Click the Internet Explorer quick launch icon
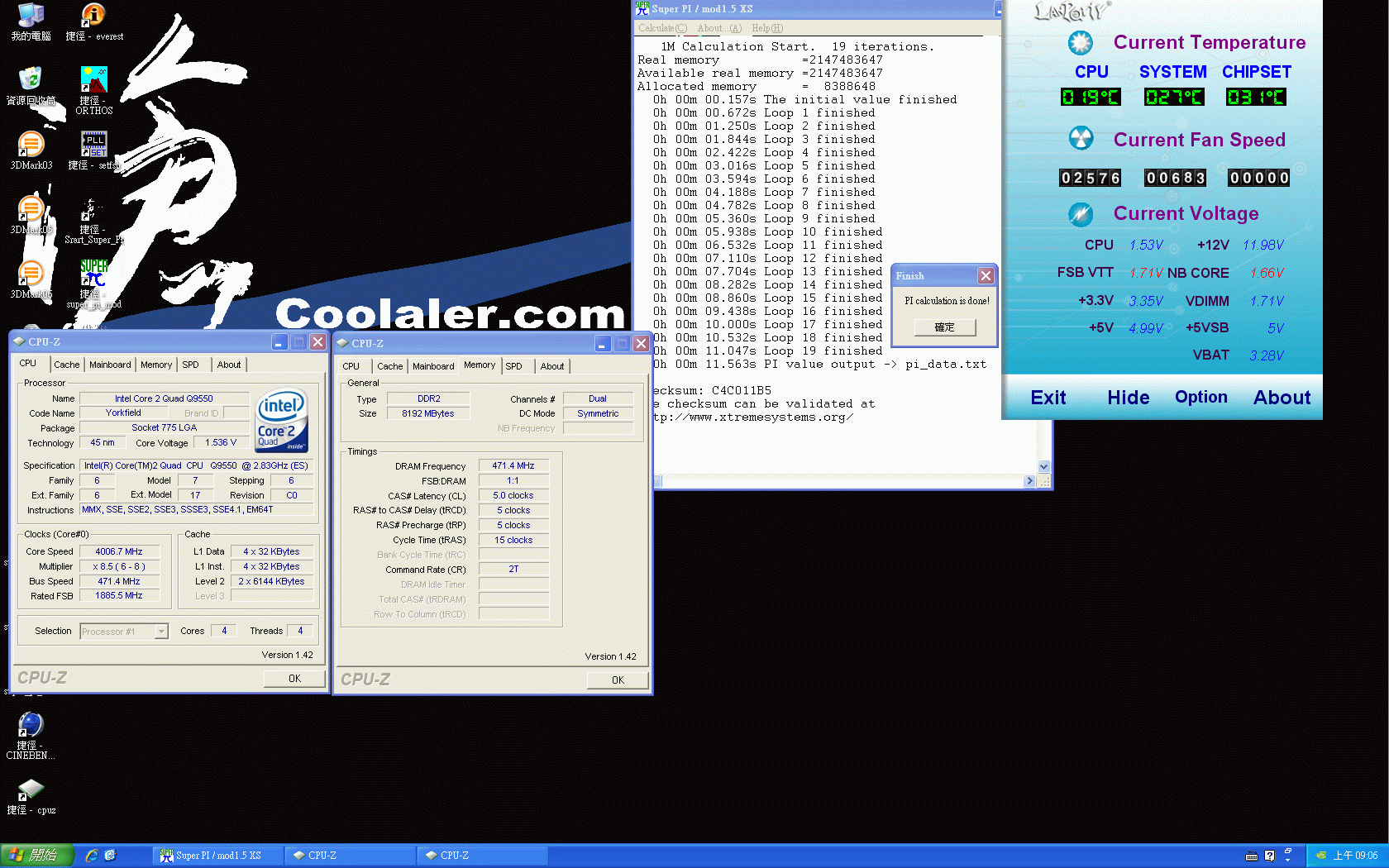The image size is (1389, 868). click(x=92, y=856)
